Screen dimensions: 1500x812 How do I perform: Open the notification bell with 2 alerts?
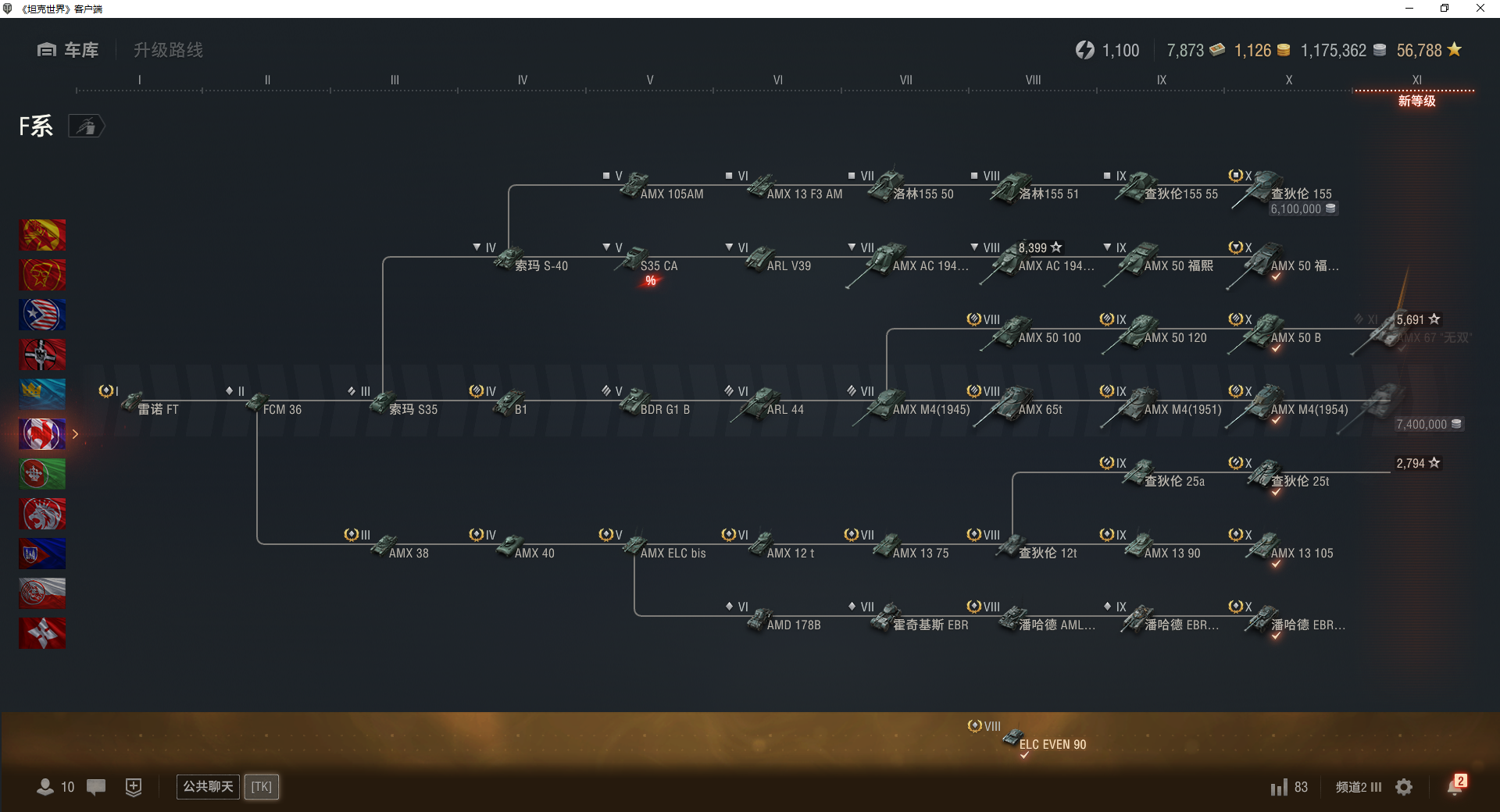[1456, 785]
